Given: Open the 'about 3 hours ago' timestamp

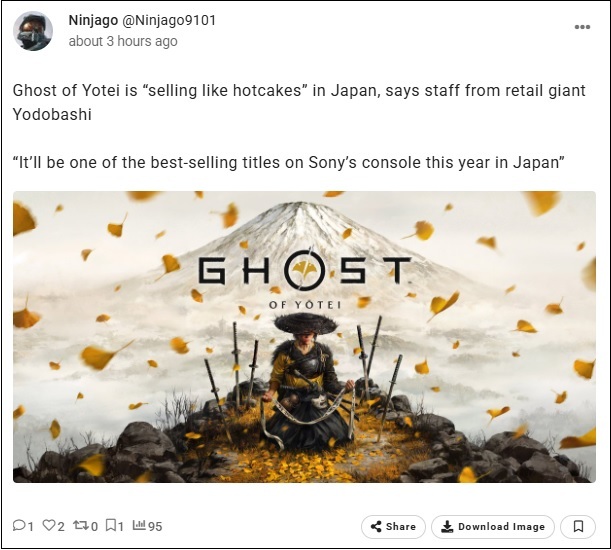Looking at the screenshot, I should 123,41.
